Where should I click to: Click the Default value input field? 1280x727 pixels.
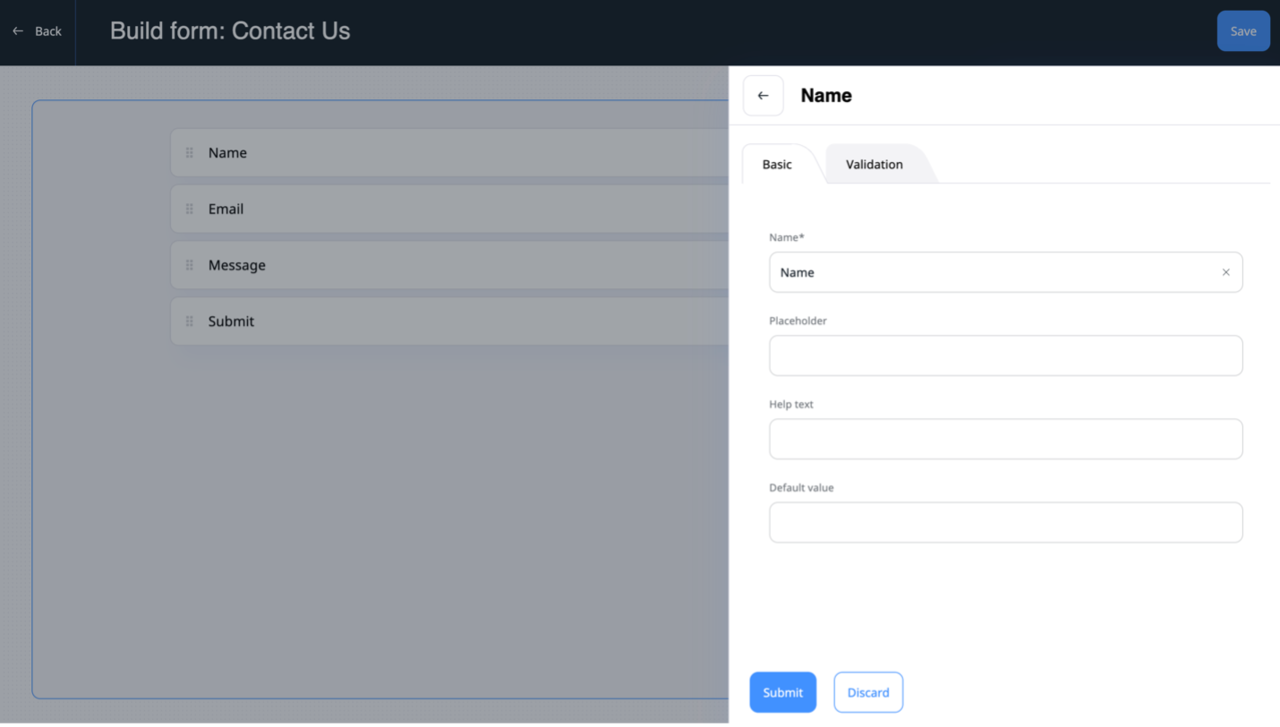tap(1006, 522)
